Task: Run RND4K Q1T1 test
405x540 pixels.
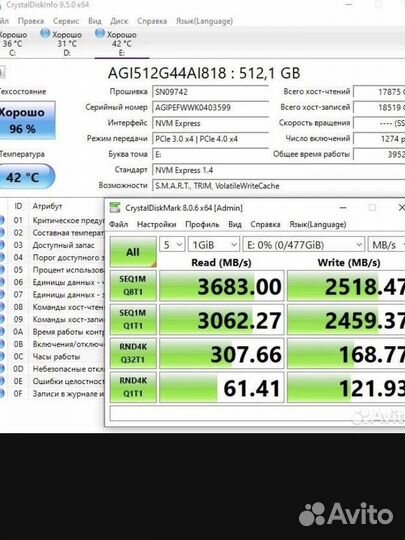Action: [133, 387]
